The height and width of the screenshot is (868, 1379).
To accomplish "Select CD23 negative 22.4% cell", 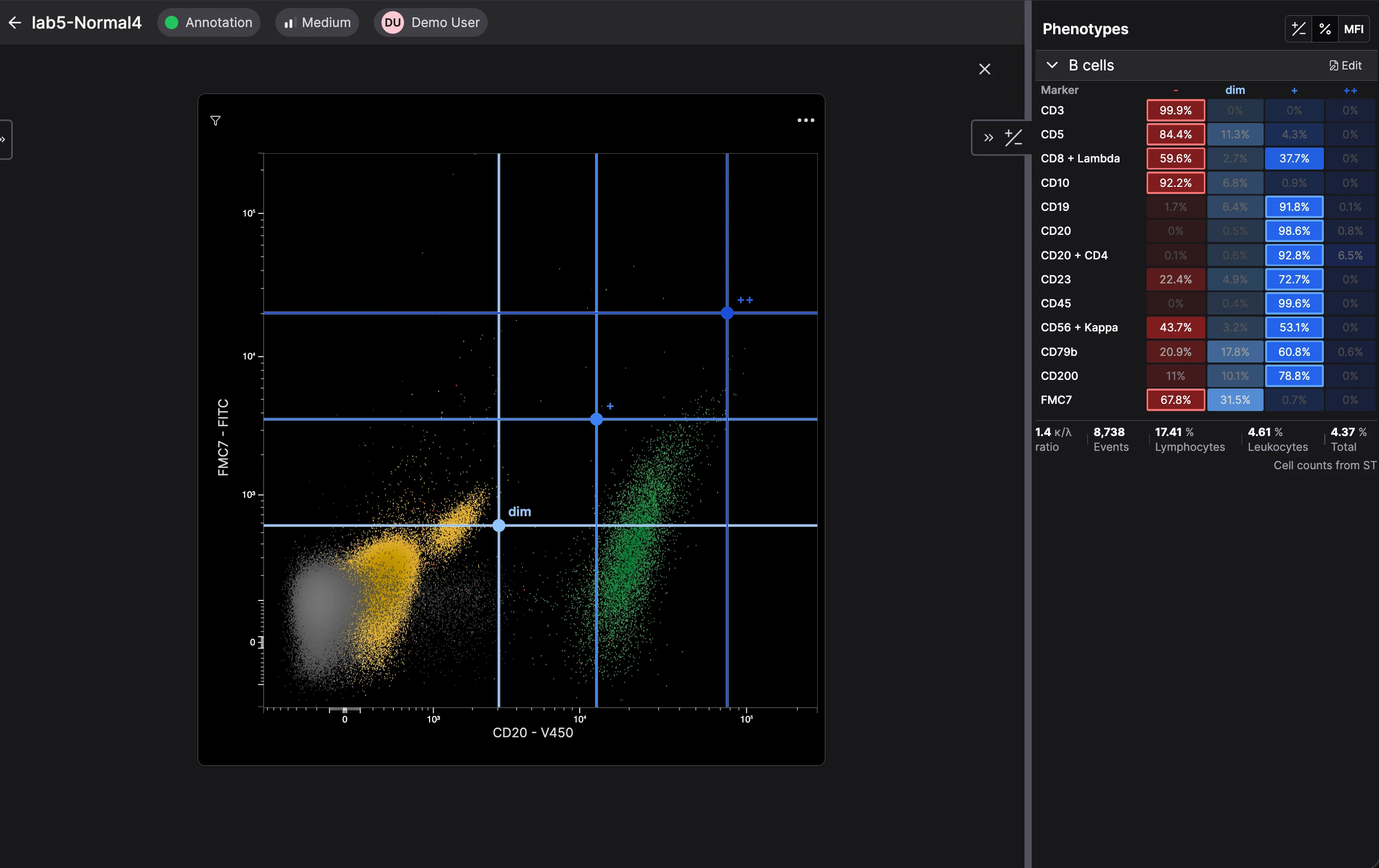I will tap(1175, 279).
